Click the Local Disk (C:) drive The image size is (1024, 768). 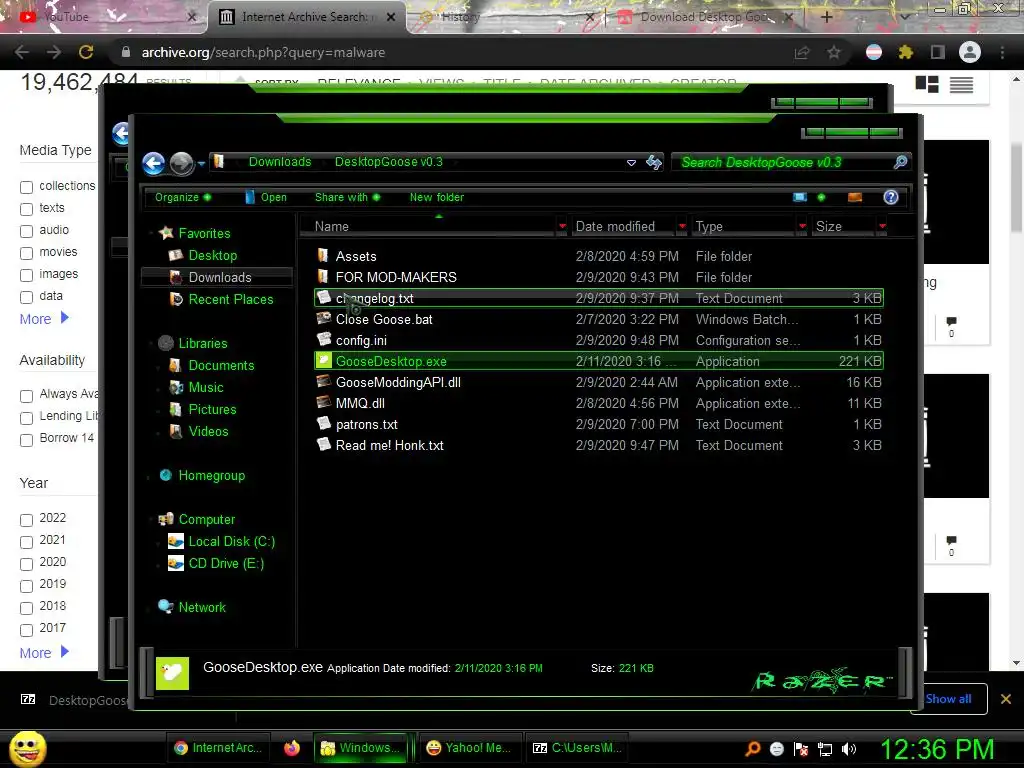[x=231, y=541]
